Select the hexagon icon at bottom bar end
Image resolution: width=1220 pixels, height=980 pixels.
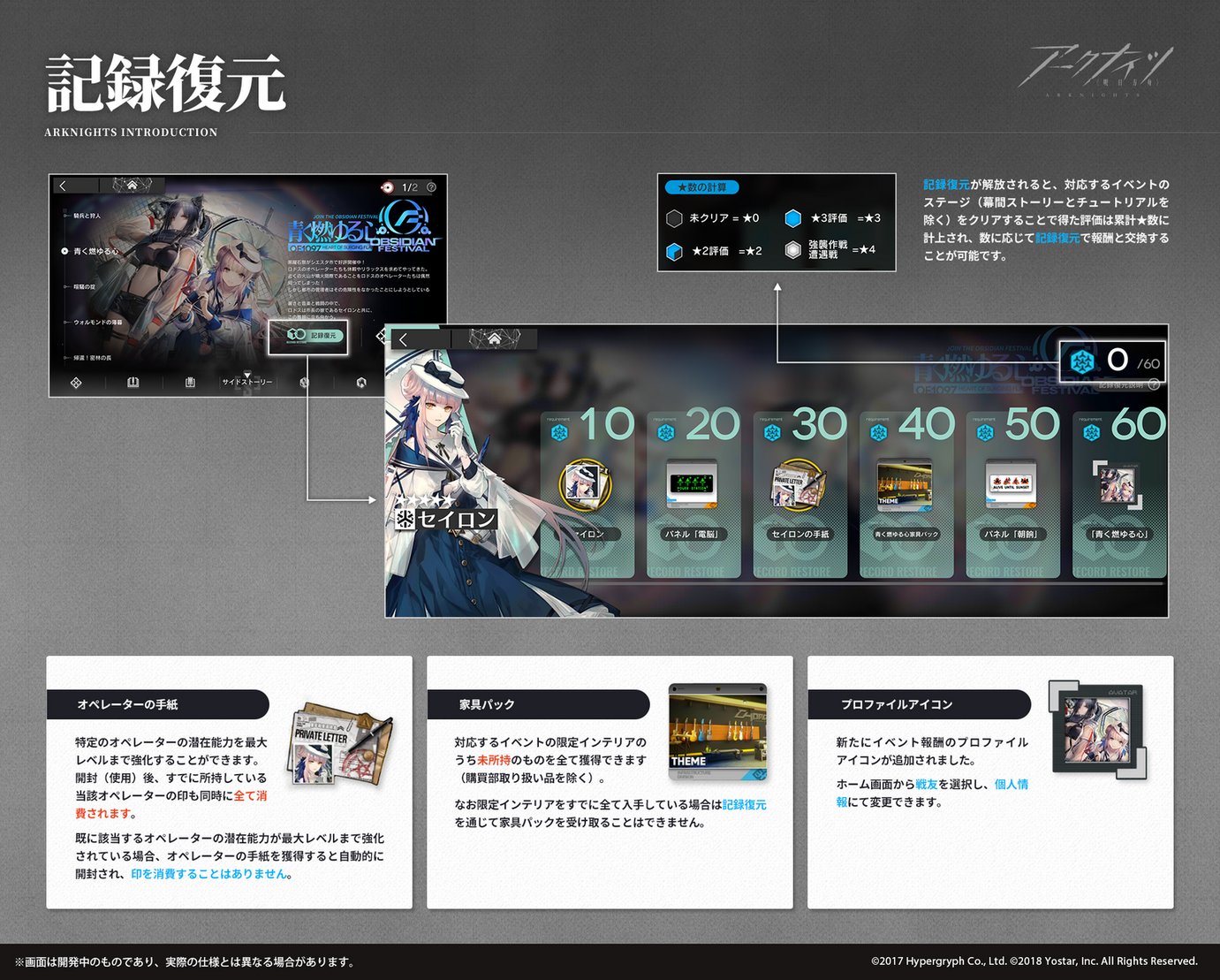click(361, 383)
